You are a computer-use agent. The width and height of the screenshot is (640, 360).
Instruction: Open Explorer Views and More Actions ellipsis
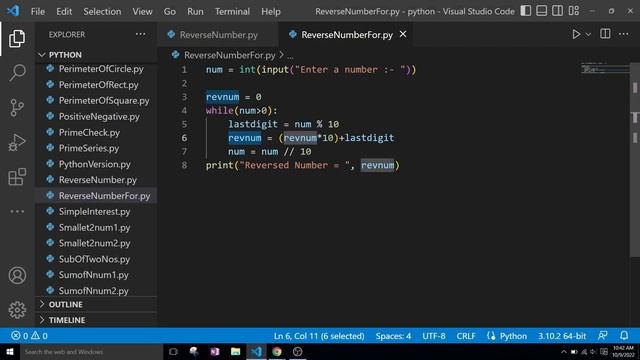[140, 34]
